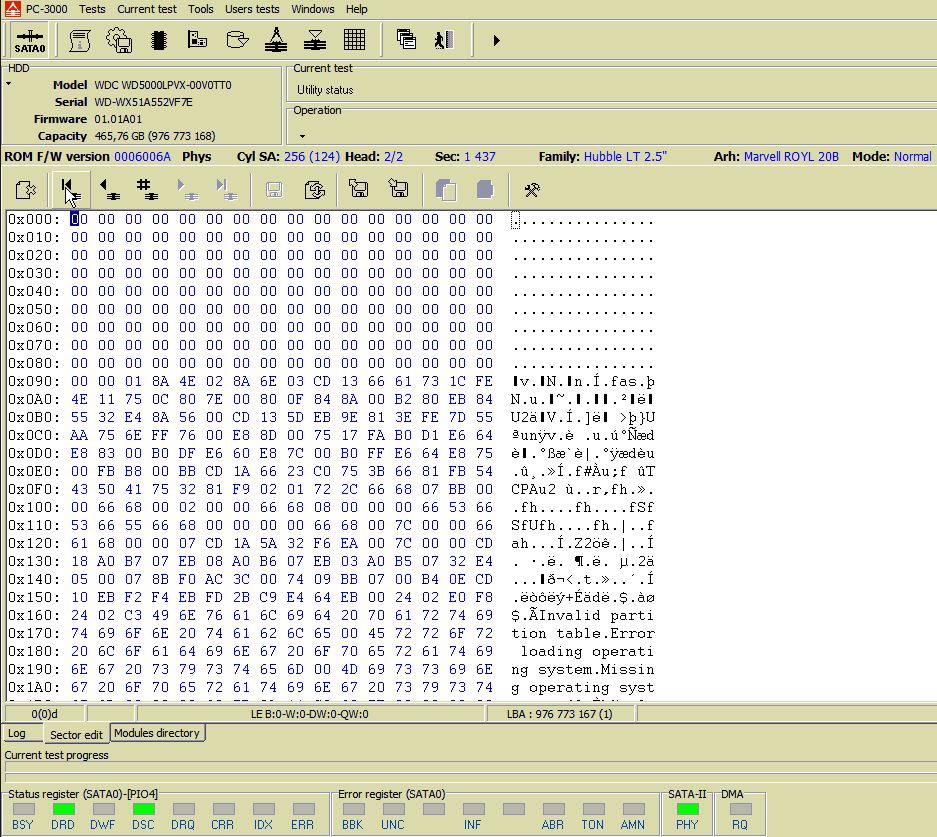Open the Windows menu
The height and width of the screenshot is (837, 937).
coord(313,9)
